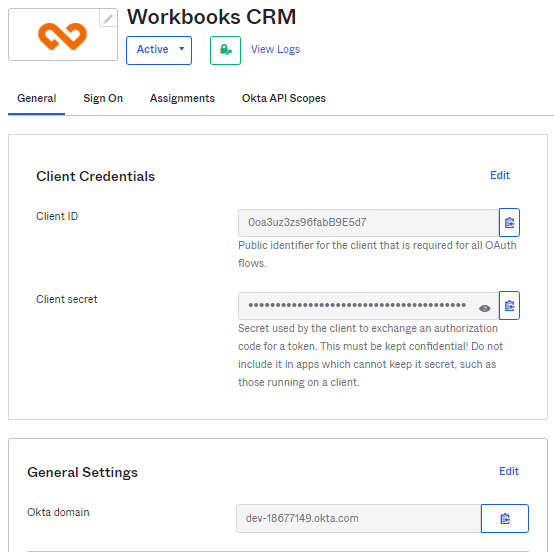
Task: Copy the Client secret to clipboard
Action: 509,305
